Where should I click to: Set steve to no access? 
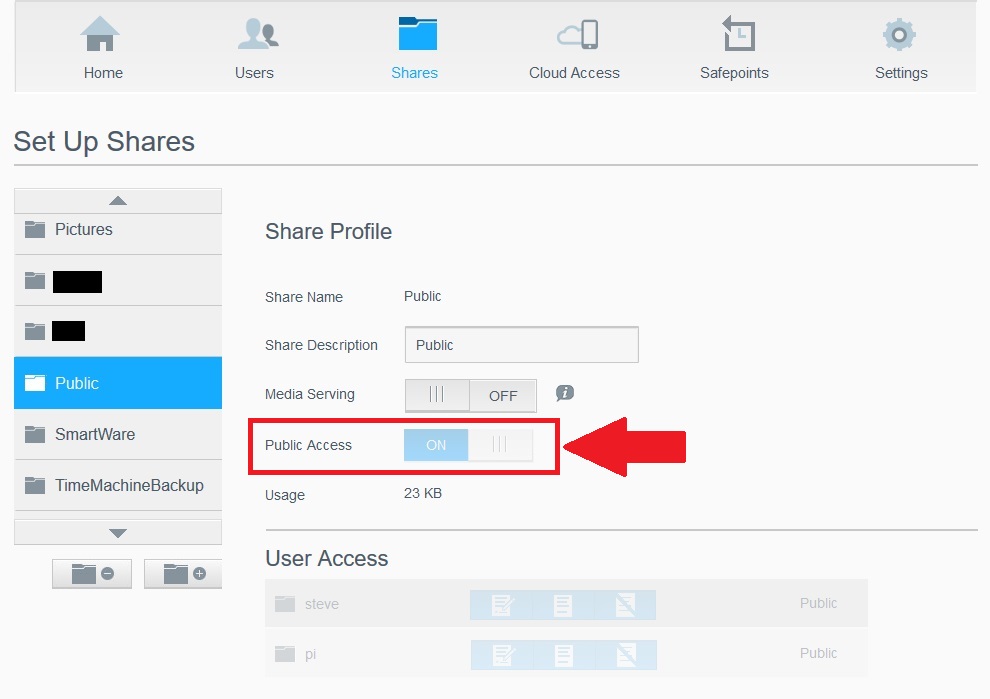click(625, 605)
